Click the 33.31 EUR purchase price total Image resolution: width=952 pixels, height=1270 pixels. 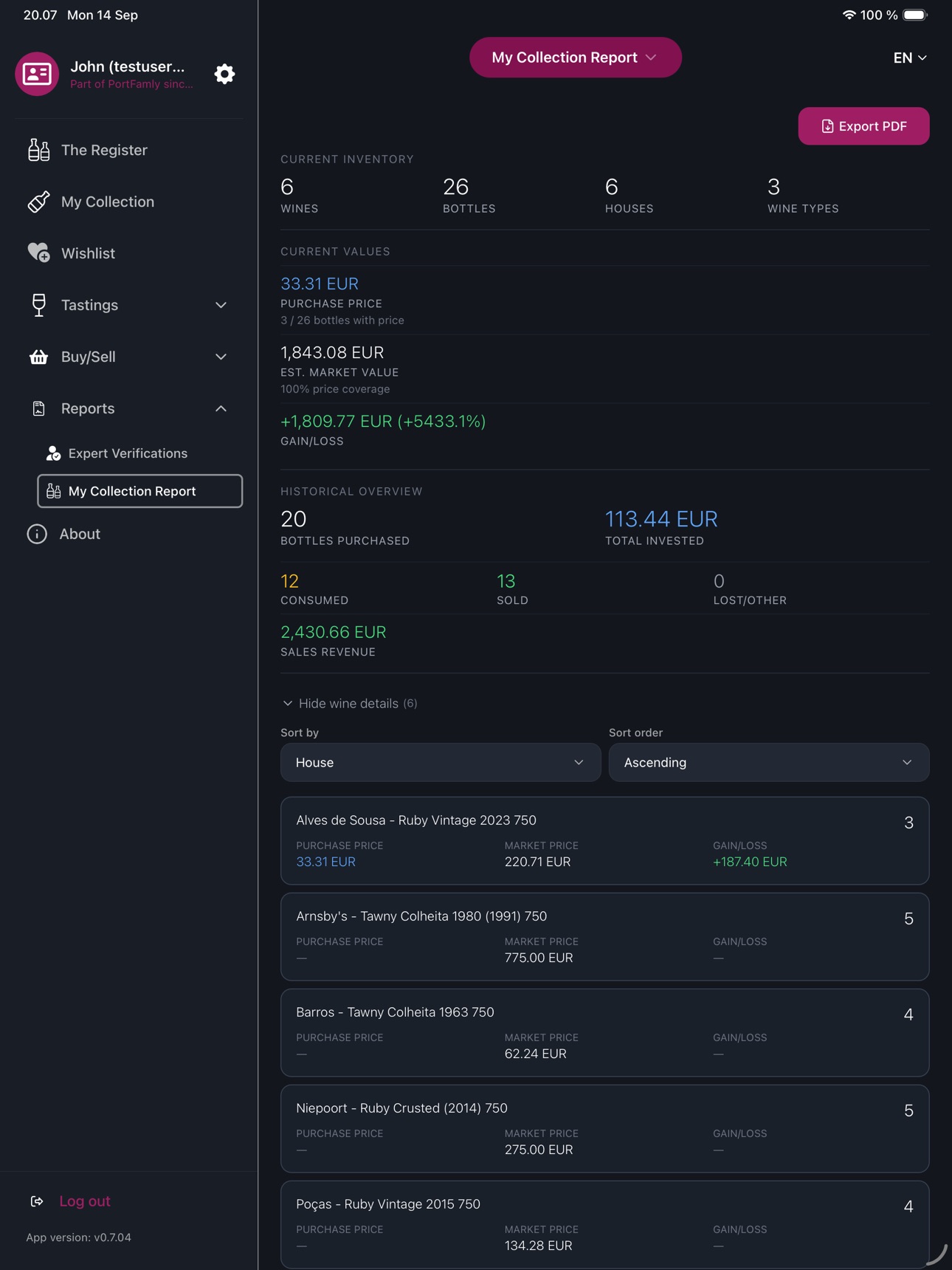[320, 284]
